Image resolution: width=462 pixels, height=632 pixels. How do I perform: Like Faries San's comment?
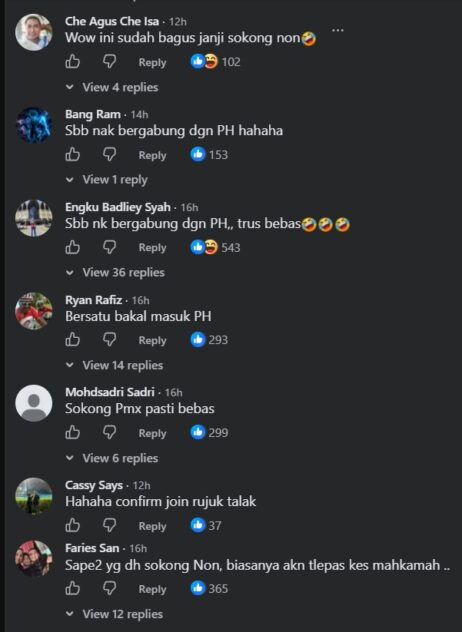pos(73,588)
